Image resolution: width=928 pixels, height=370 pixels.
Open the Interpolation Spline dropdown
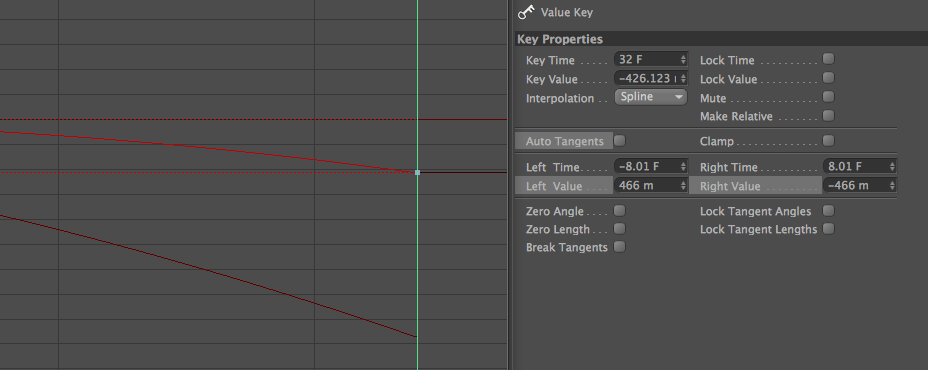pos(650,97)
